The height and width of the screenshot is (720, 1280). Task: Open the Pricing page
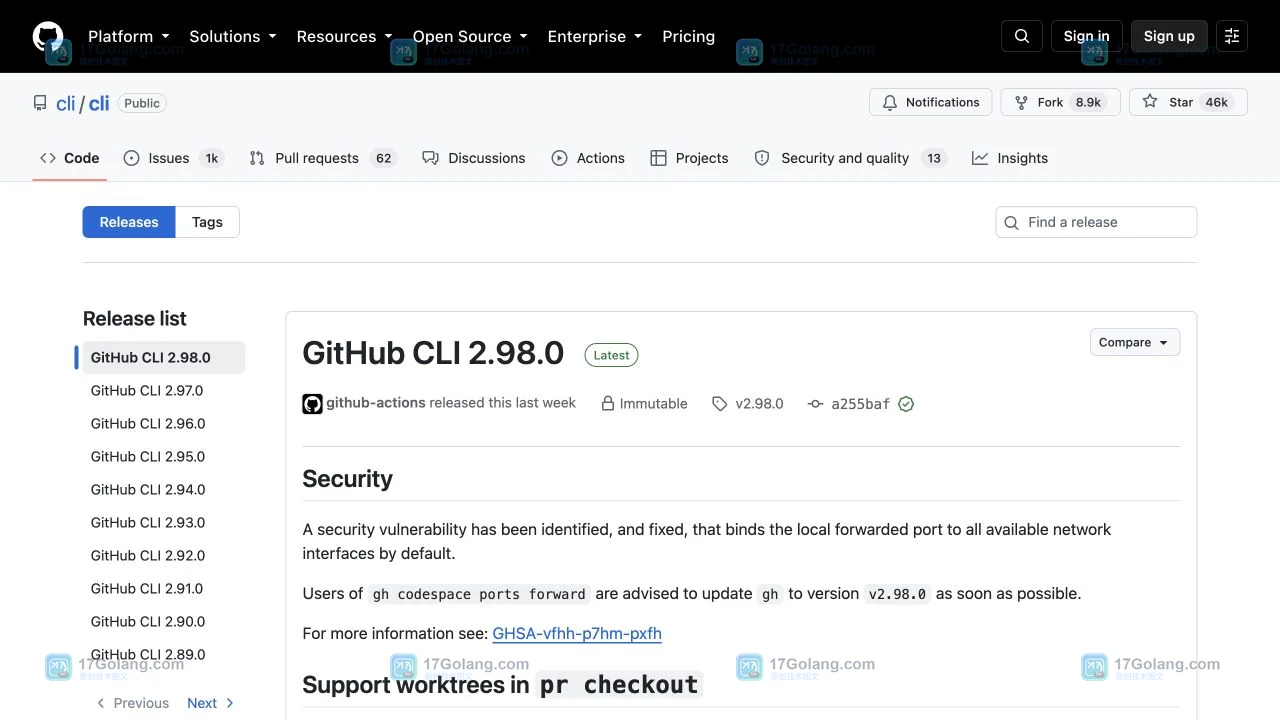pos(689,36)
